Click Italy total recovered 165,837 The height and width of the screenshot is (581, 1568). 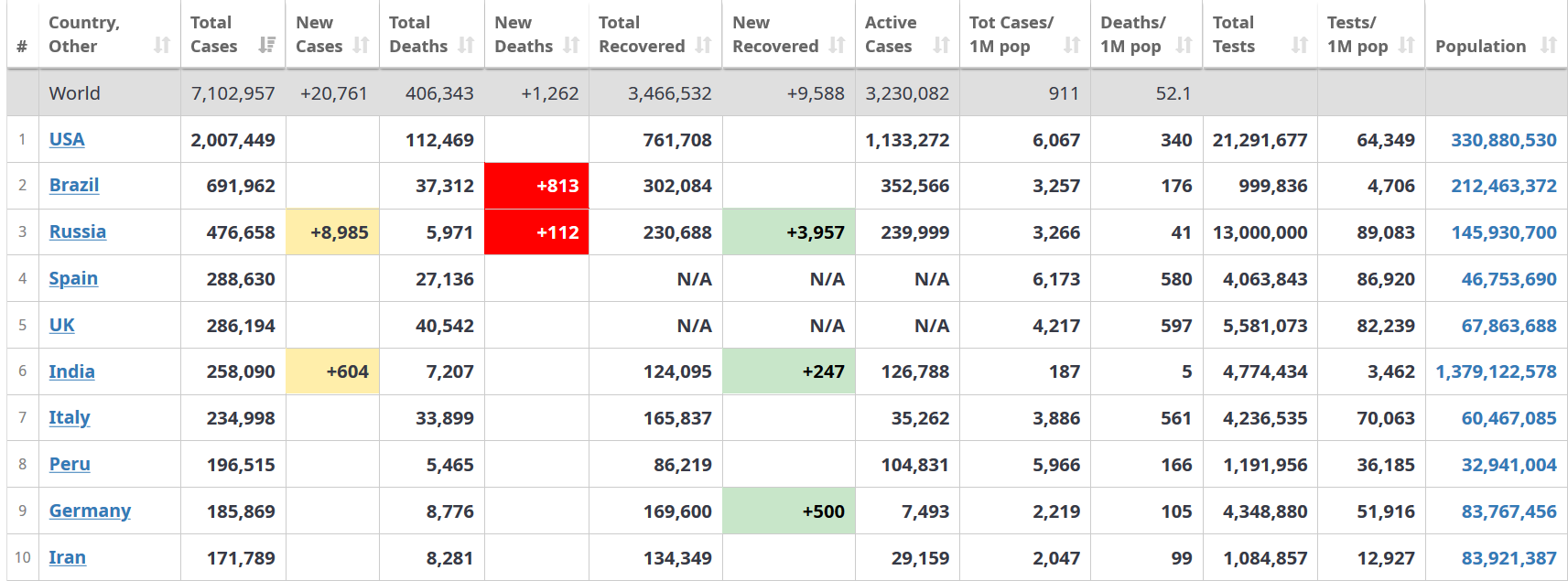pyautogui.click(x=677, y=418)
